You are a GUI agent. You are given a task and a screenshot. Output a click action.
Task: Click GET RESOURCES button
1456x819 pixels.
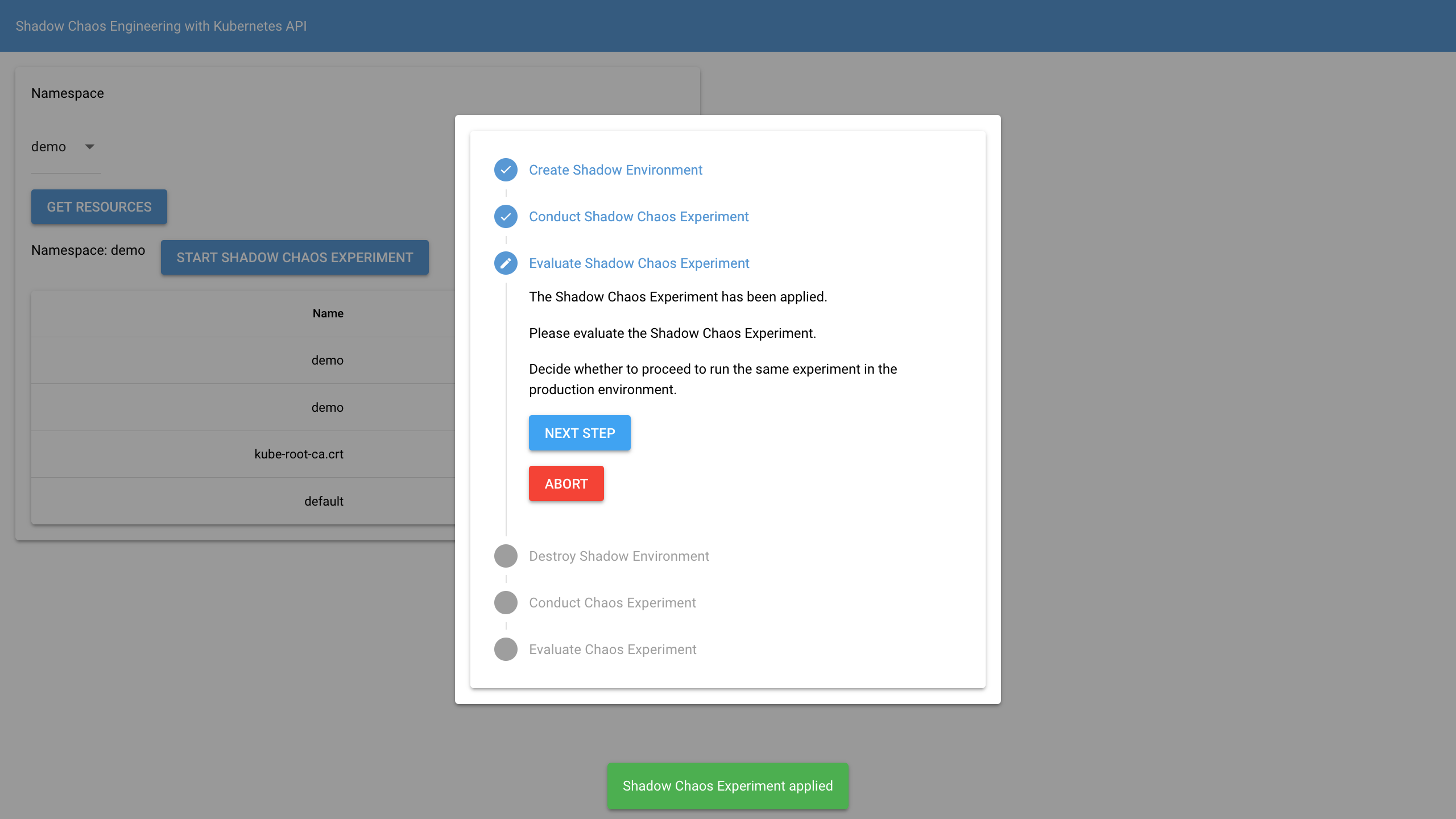tap(99, 206)
